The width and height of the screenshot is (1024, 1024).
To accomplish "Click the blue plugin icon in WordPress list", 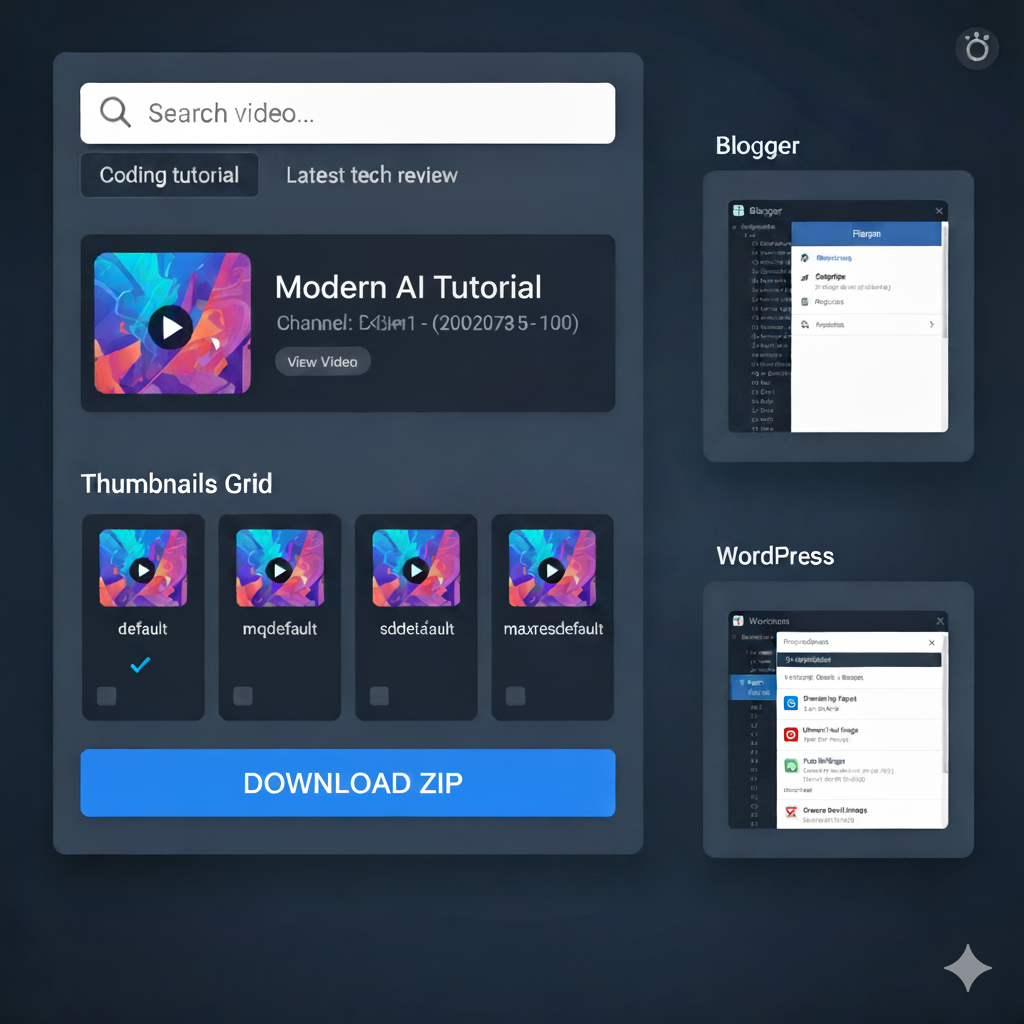I will coord(793,703).
